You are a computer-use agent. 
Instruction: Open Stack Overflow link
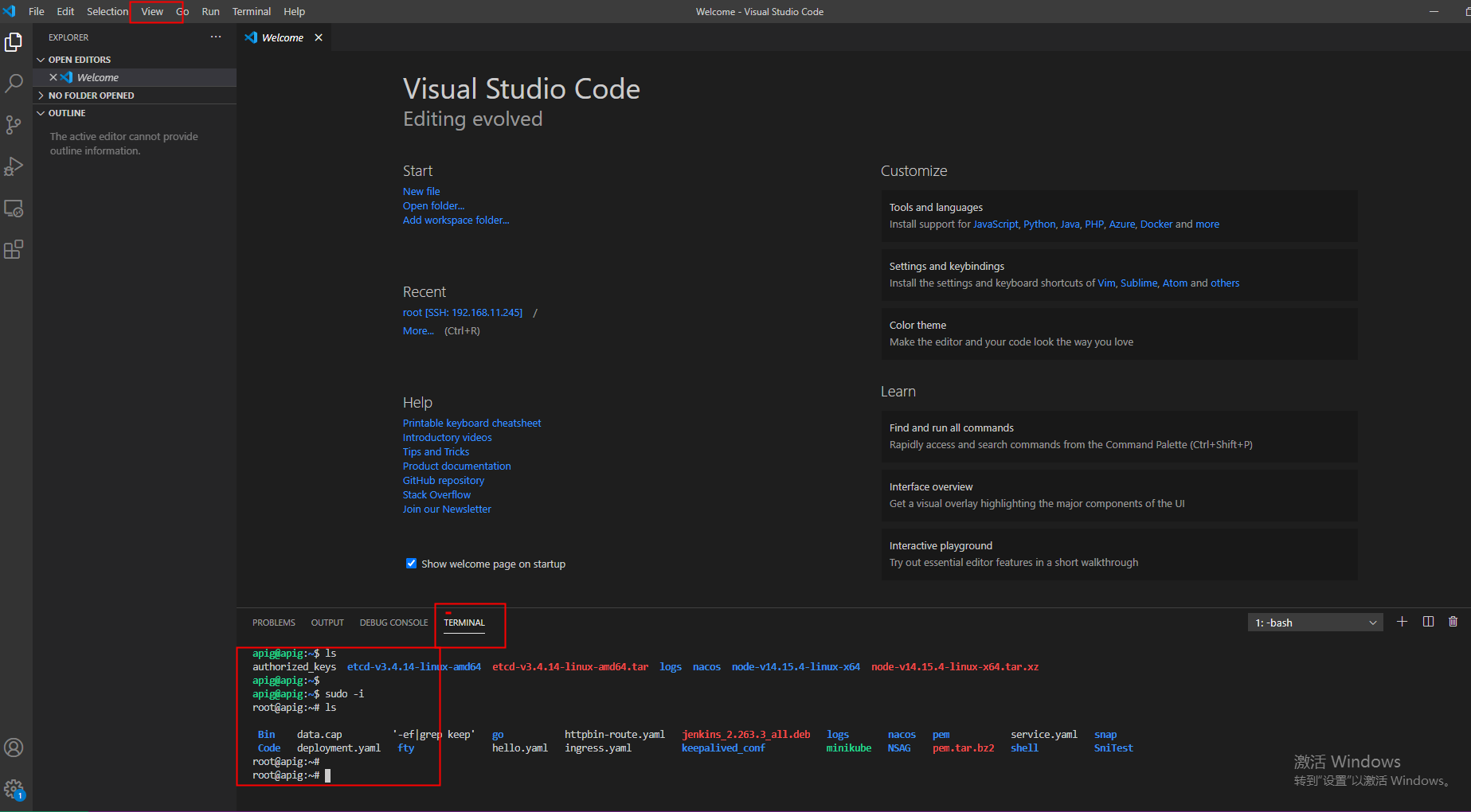(436, 494)
